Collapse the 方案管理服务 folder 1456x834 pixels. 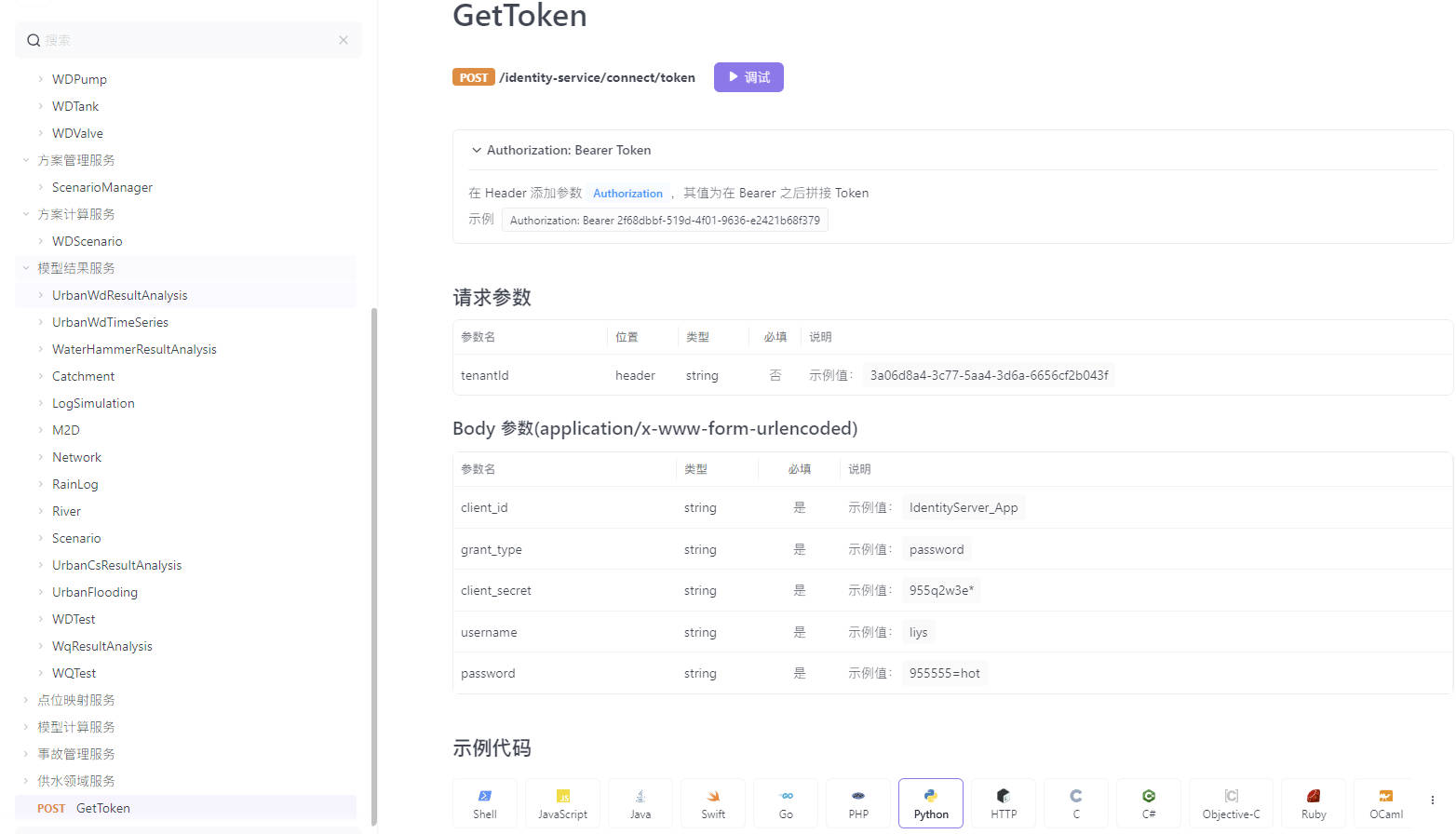point(26,160)
